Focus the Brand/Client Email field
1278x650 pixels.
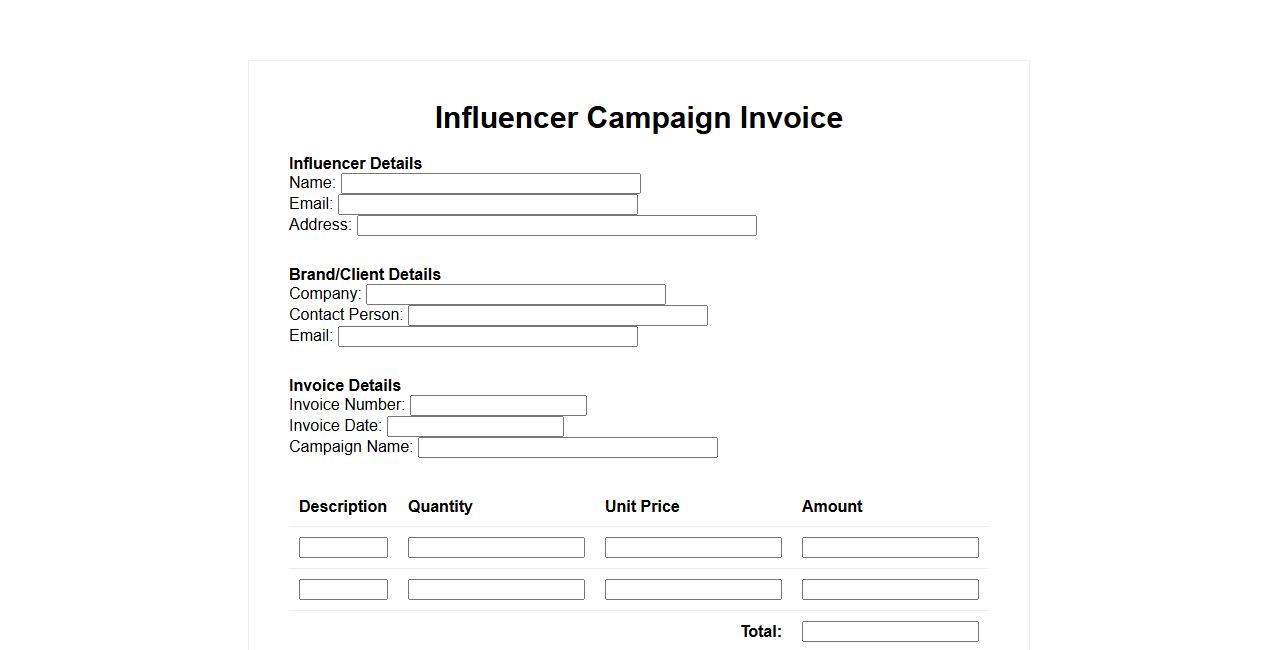pos(487,337)
